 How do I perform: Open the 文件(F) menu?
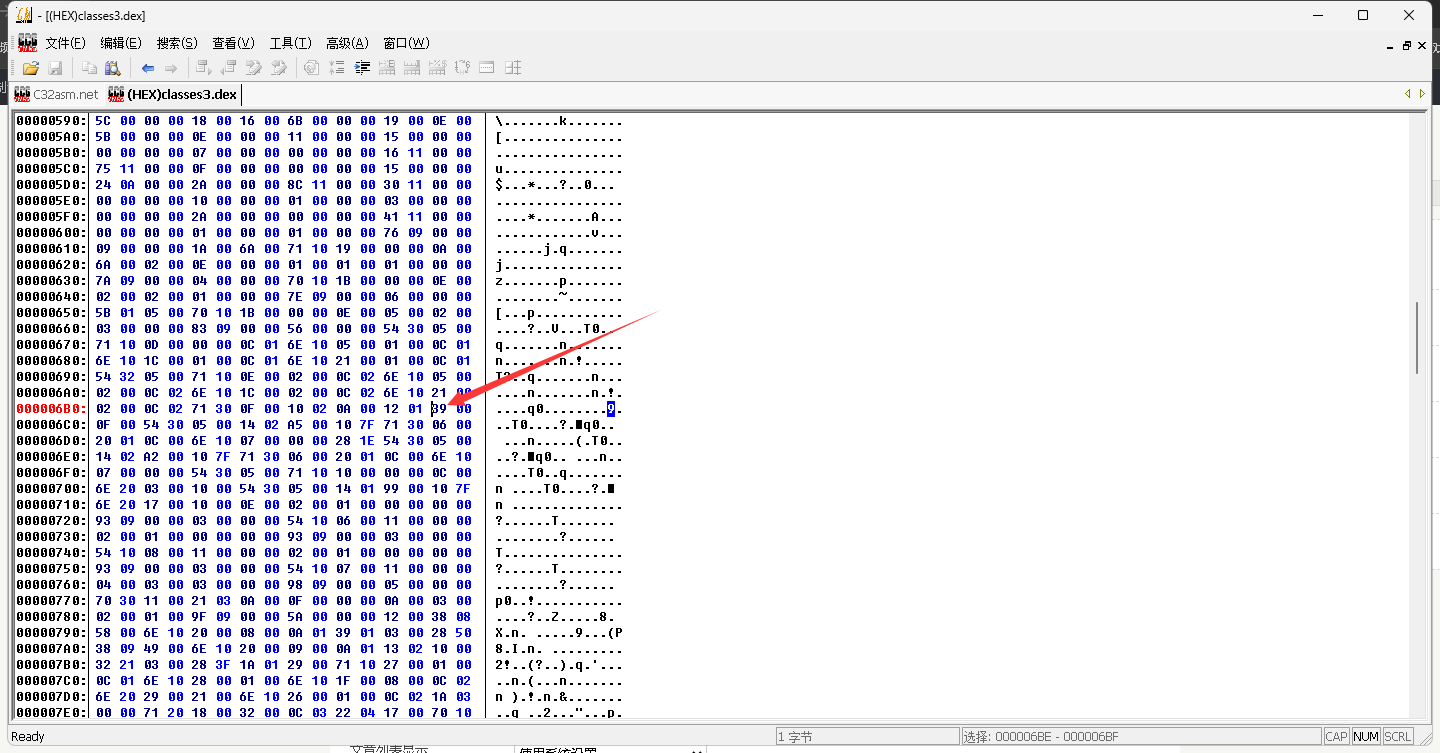(x=65, y=43)
